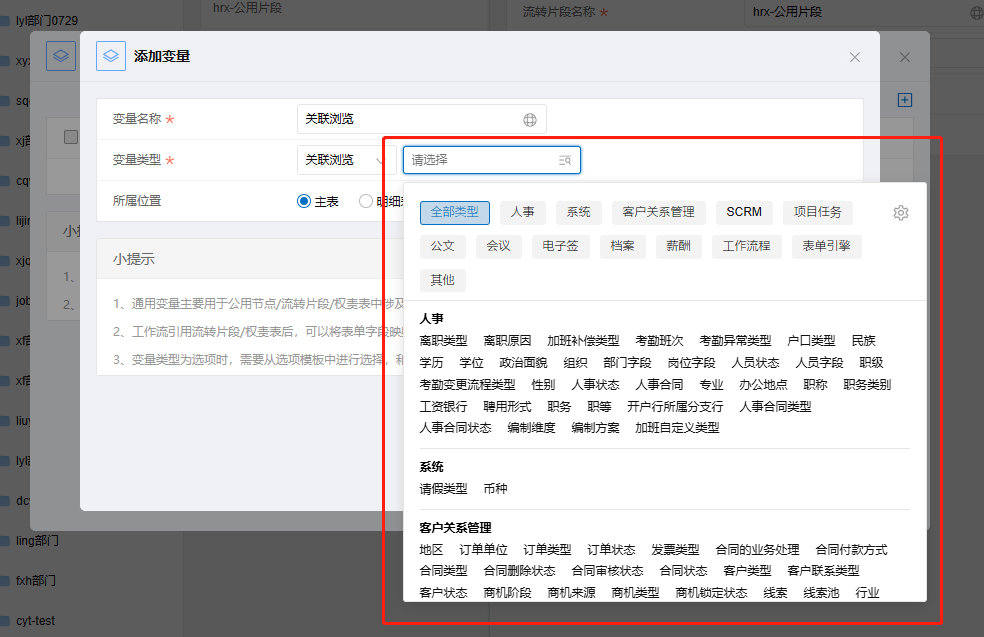The height and width of the screenshot is (637, 984).
Task: Select the 主表 radio button
Action: click(304, 201)
